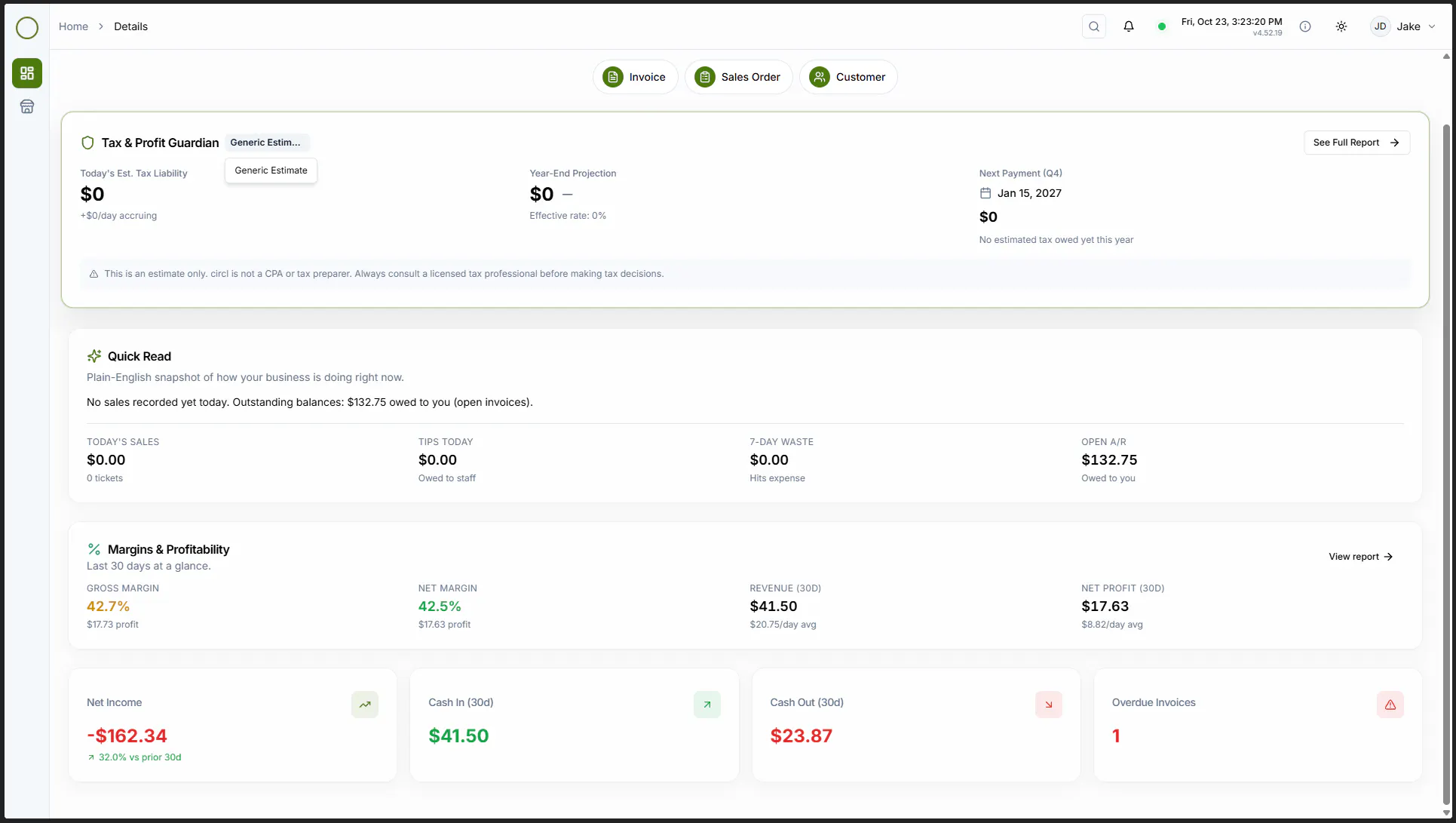Create a new Invoice

coord(635,77)
